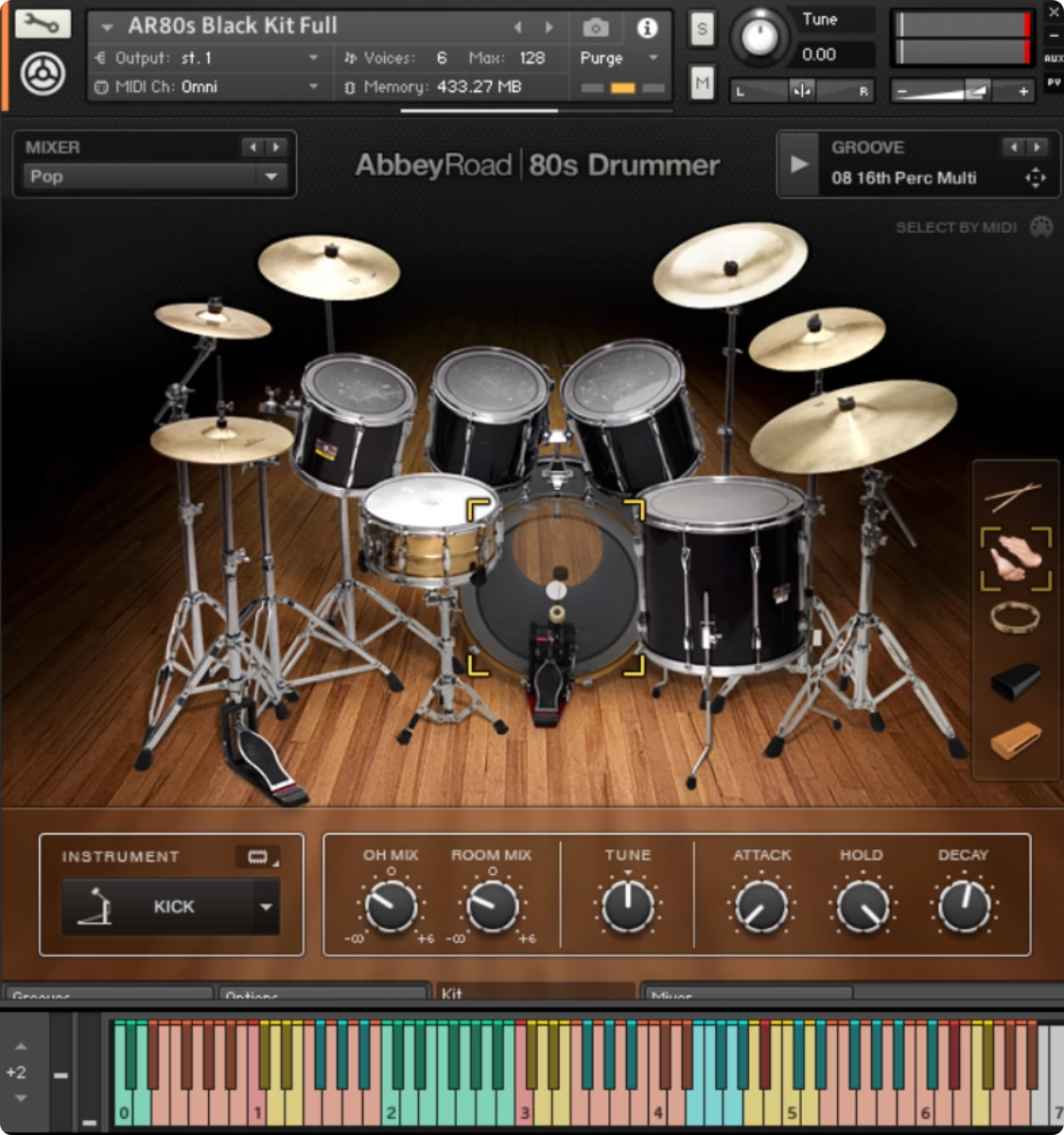Viewport: 1064px width, 1135px height.
Task: Click the kick TUNE knob in bottom panel
Action: [628, 905]
